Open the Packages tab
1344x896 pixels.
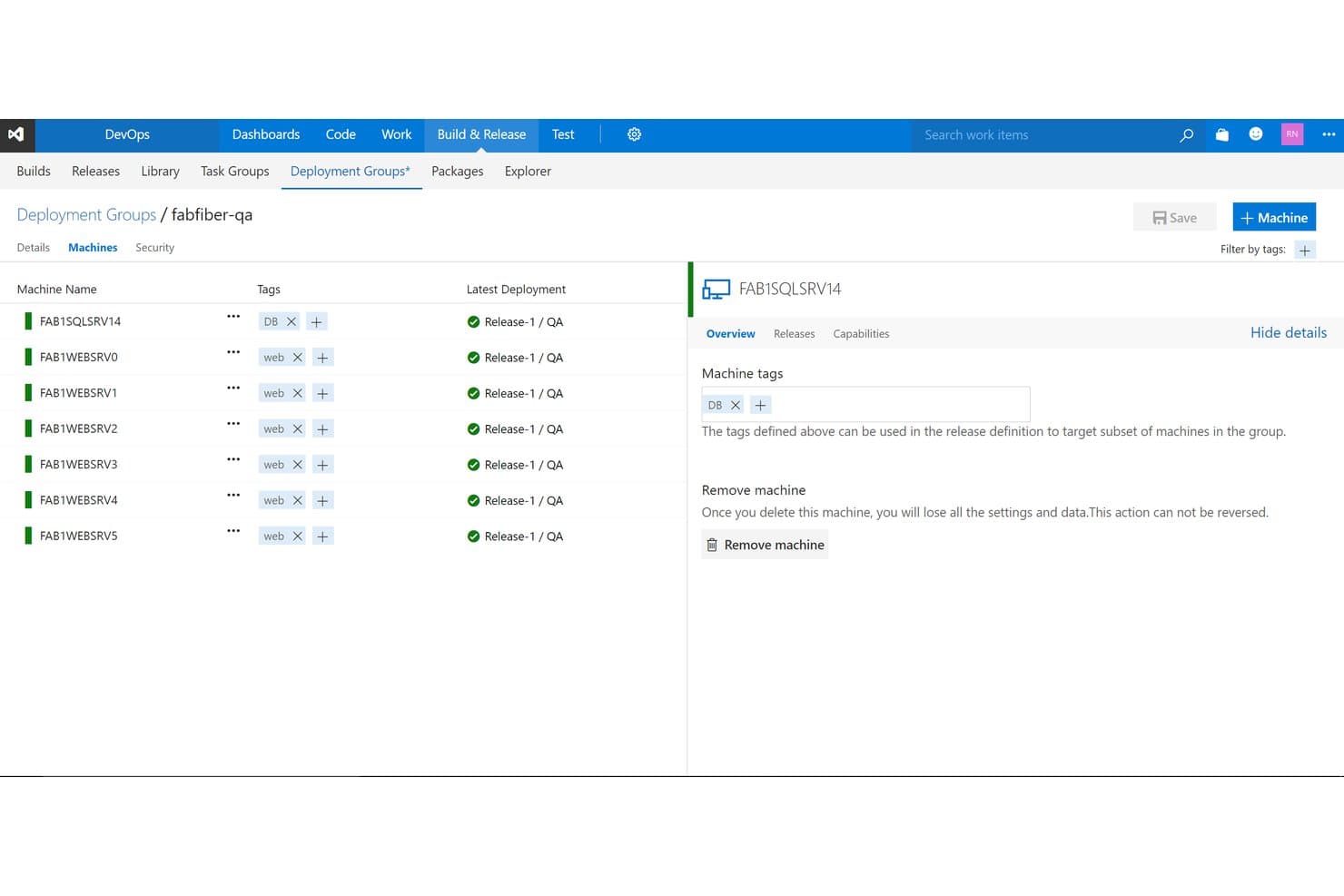458,171
